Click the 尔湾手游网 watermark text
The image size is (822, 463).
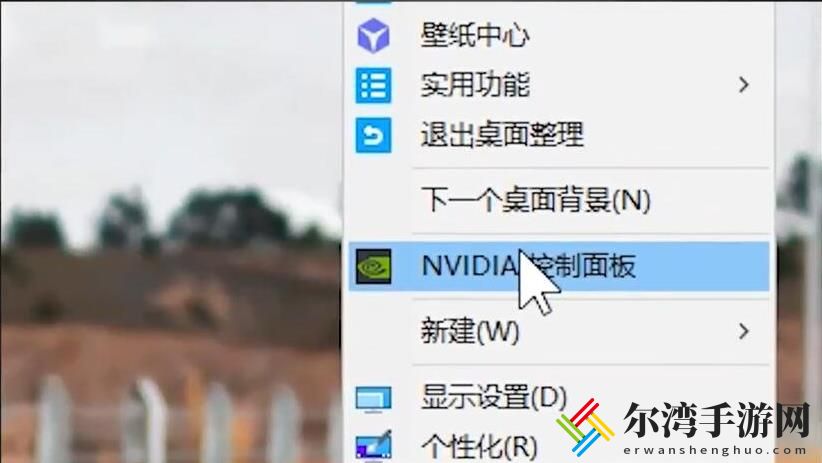point(716,421)
